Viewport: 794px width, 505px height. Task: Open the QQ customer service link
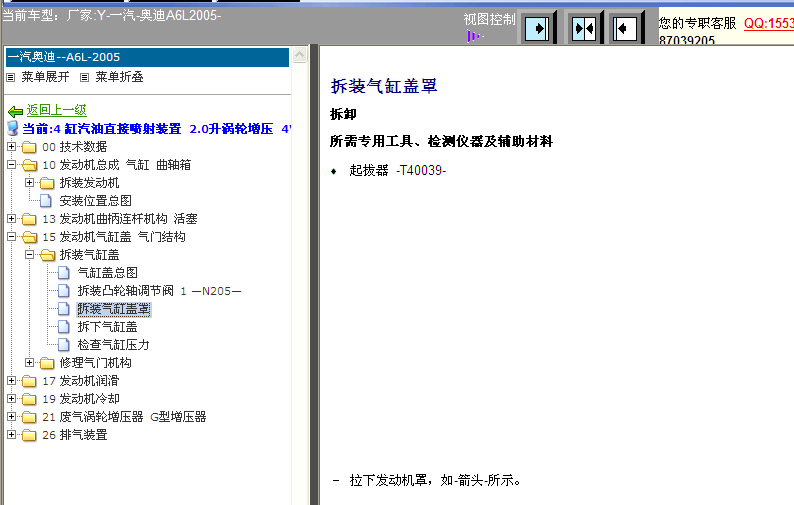768,23
